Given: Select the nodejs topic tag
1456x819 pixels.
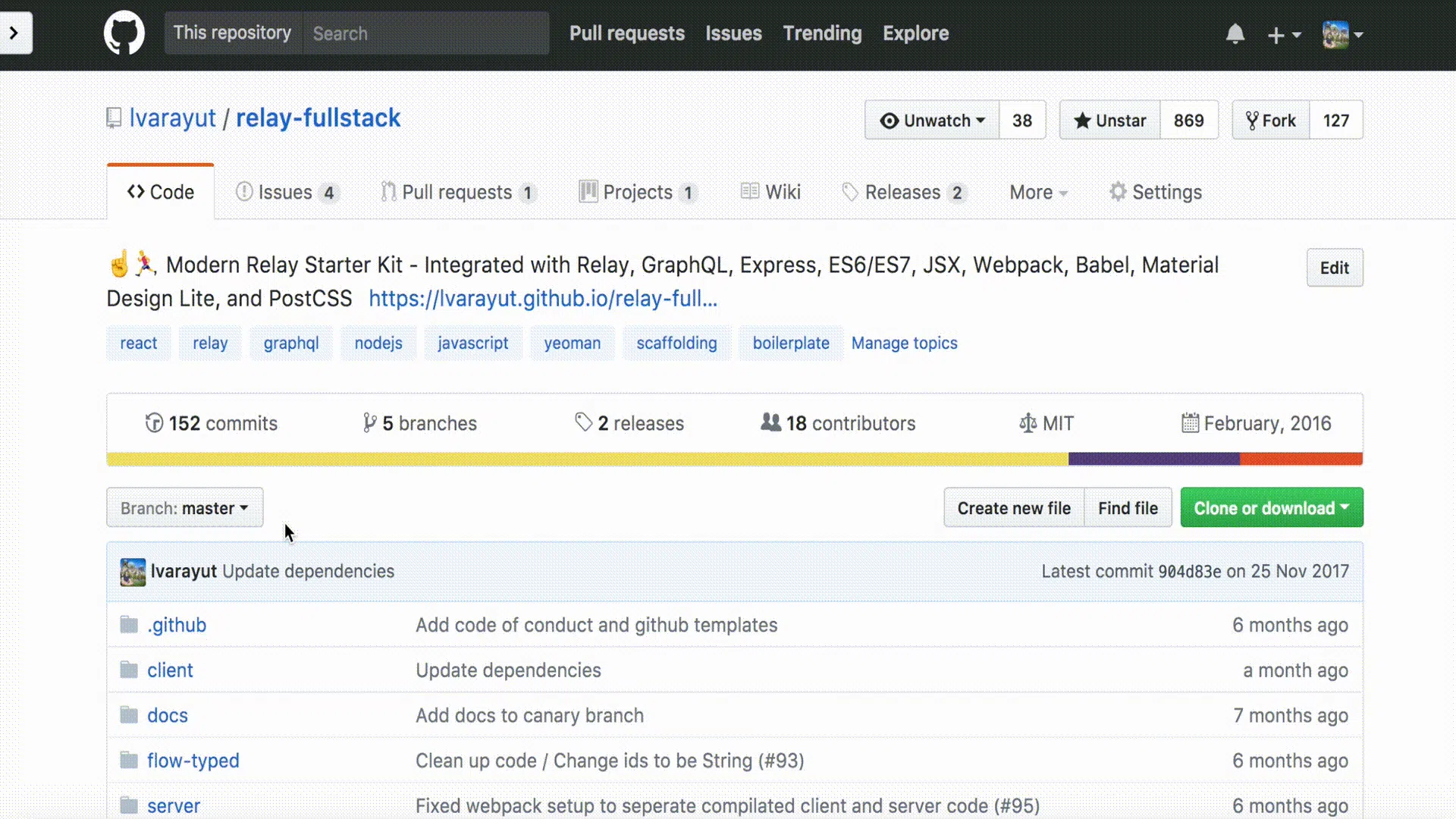Looking at the screenshot, I should tap(378, 343).
